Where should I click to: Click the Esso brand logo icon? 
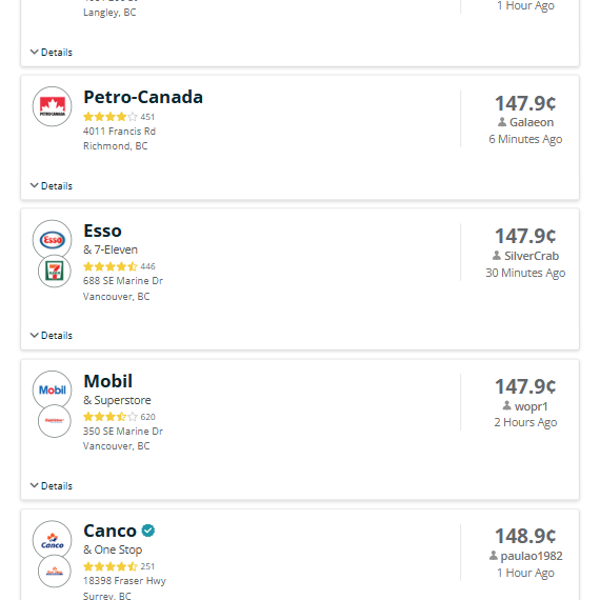click(x=52, y=240)
